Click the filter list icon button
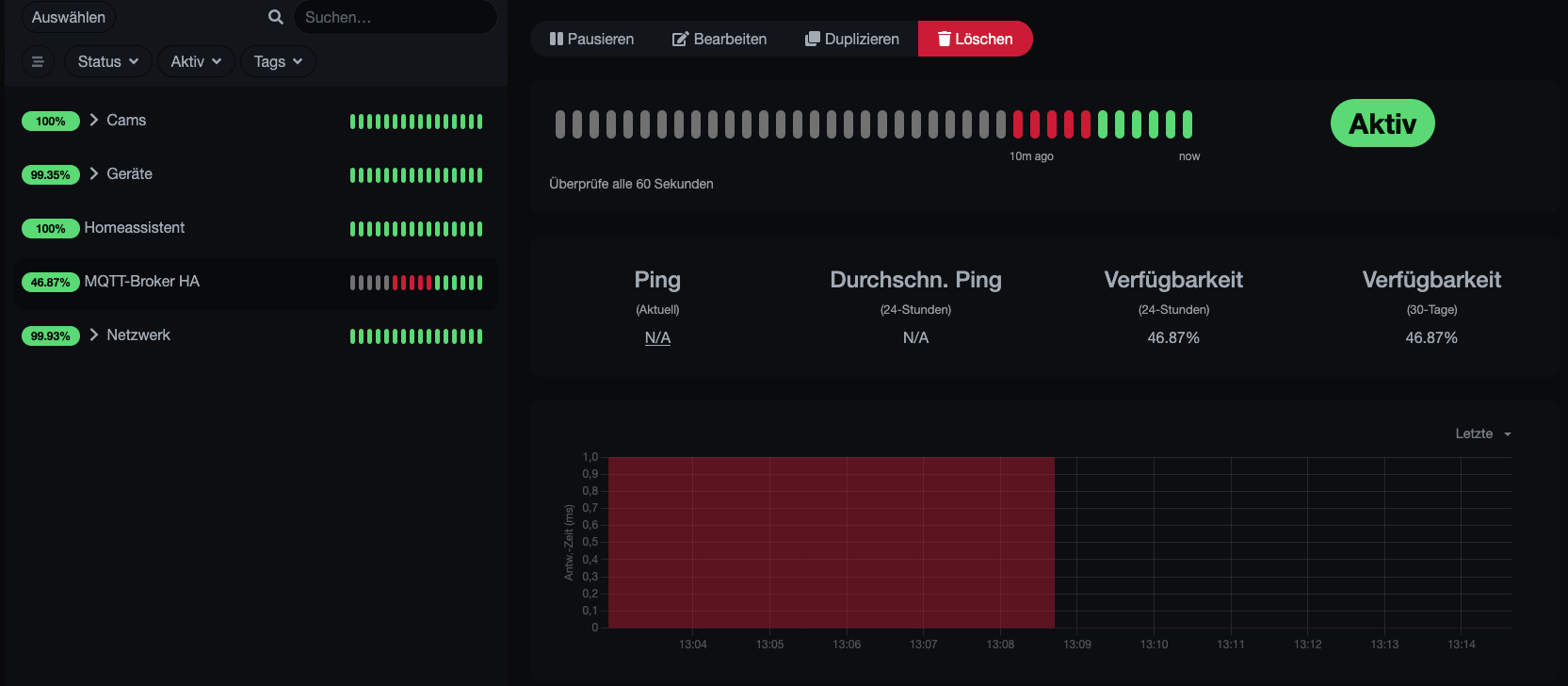The height and width of the screenshot is (686, 1568). coord(38,61)
